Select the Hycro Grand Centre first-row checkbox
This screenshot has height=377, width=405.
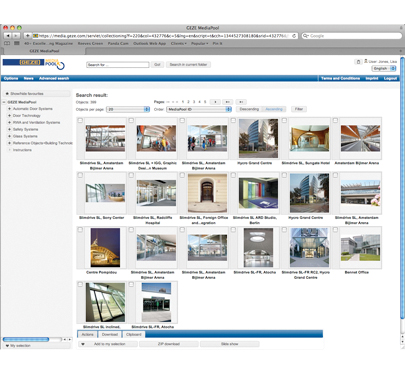pyautogui.click(x=233, y=120)
